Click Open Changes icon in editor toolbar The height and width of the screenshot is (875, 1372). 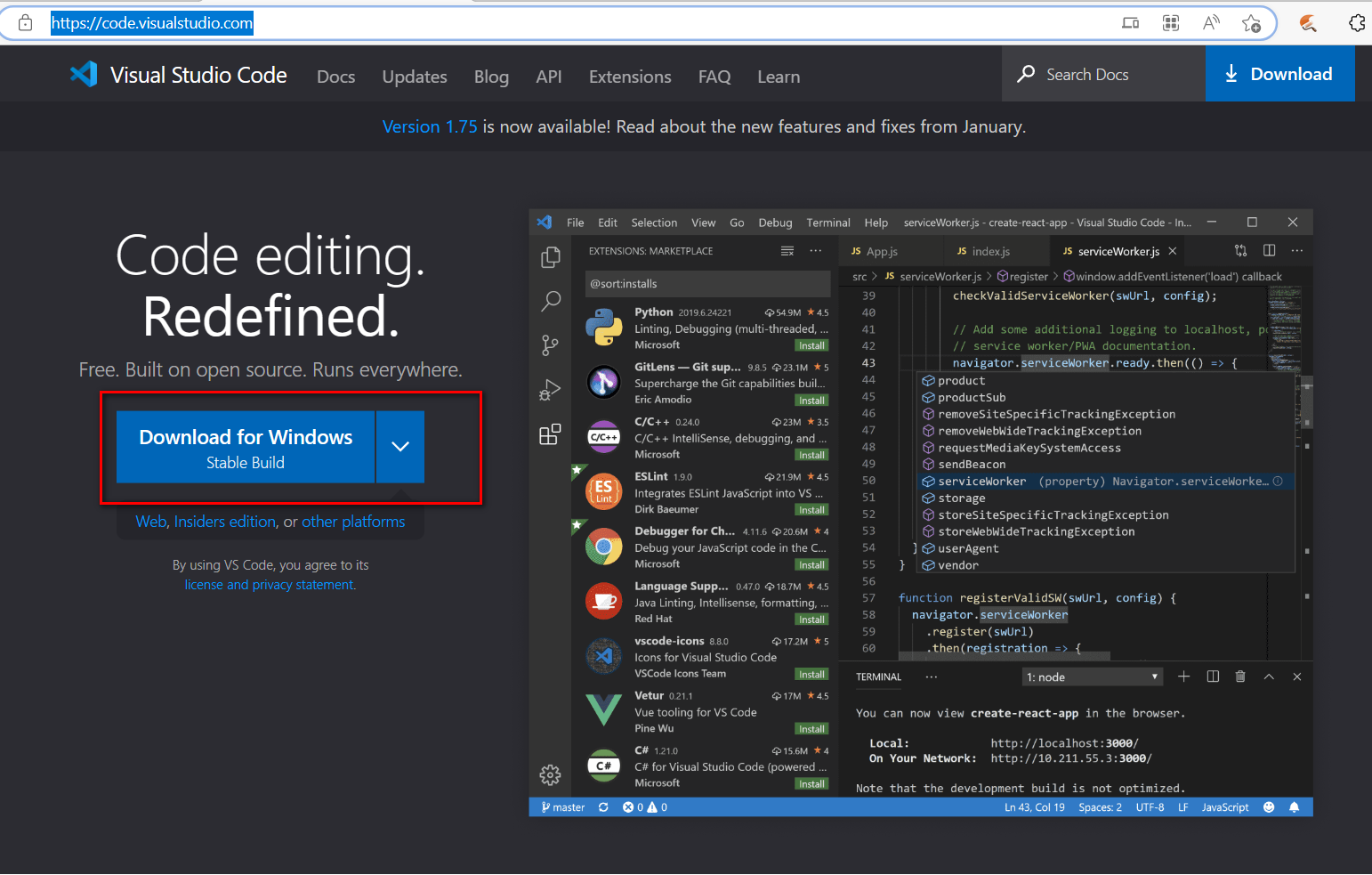[1241, 251]
